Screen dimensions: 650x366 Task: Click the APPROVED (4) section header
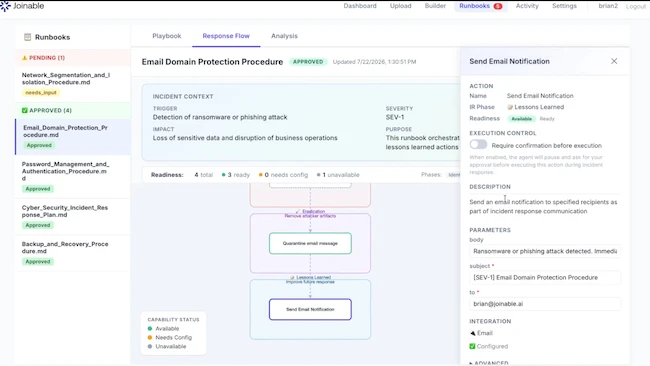[x=73, y=110]
